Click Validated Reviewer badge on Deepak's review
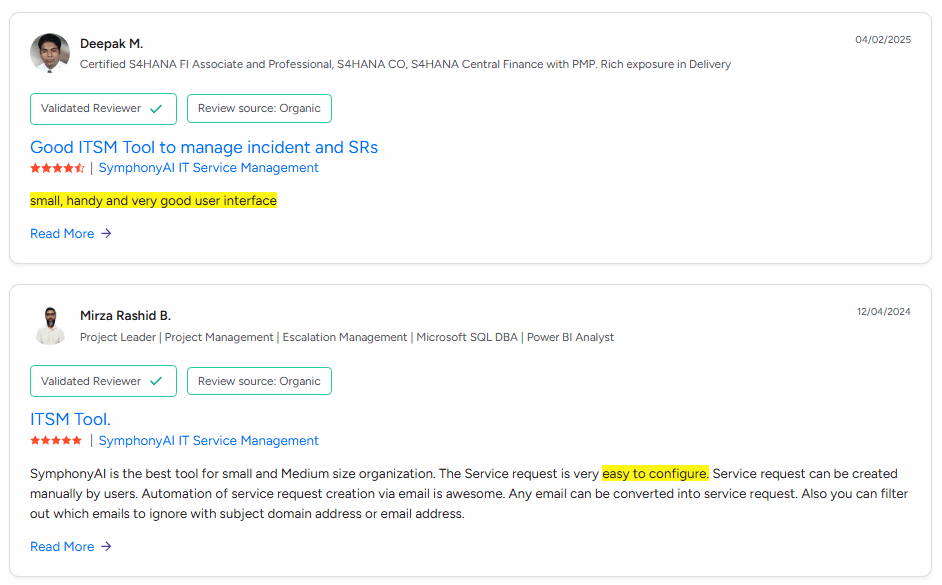This screenshot has height=585, width=942. (103, 109)
